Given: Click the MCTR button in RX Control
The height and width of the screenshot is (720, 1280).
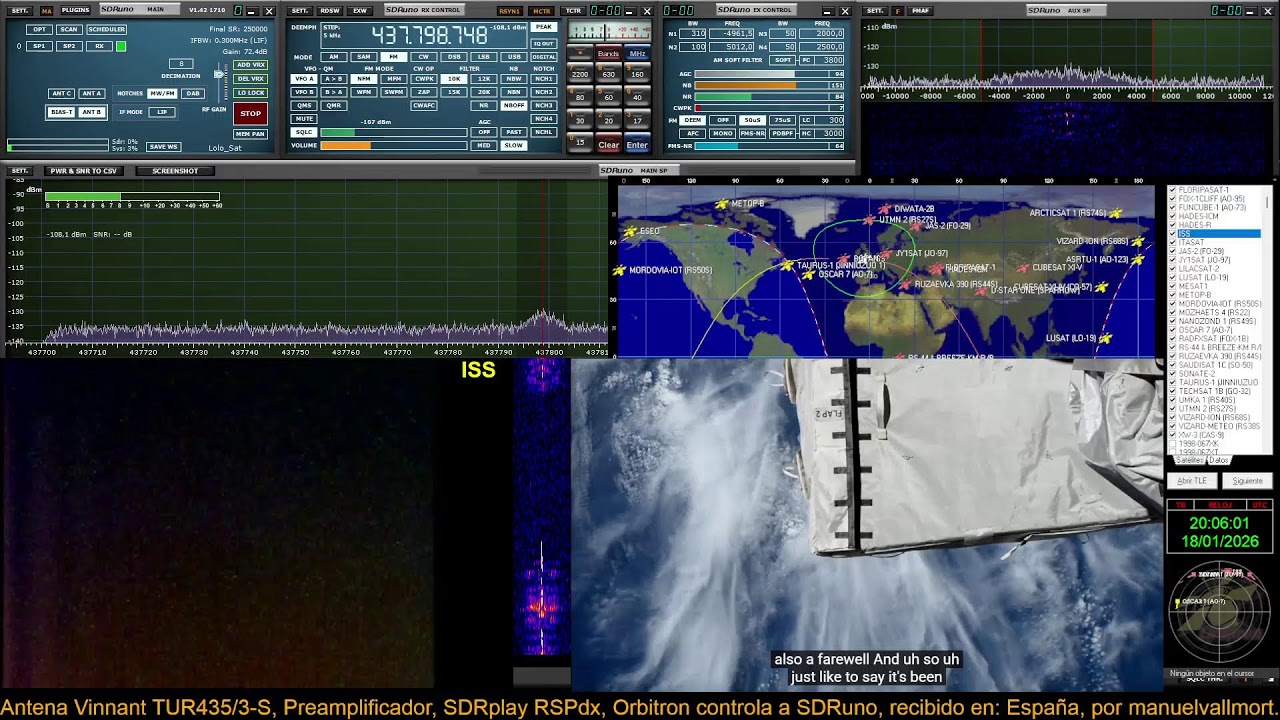Looking at the screenshot, I should pyautogui.click(x=541, y=10).
